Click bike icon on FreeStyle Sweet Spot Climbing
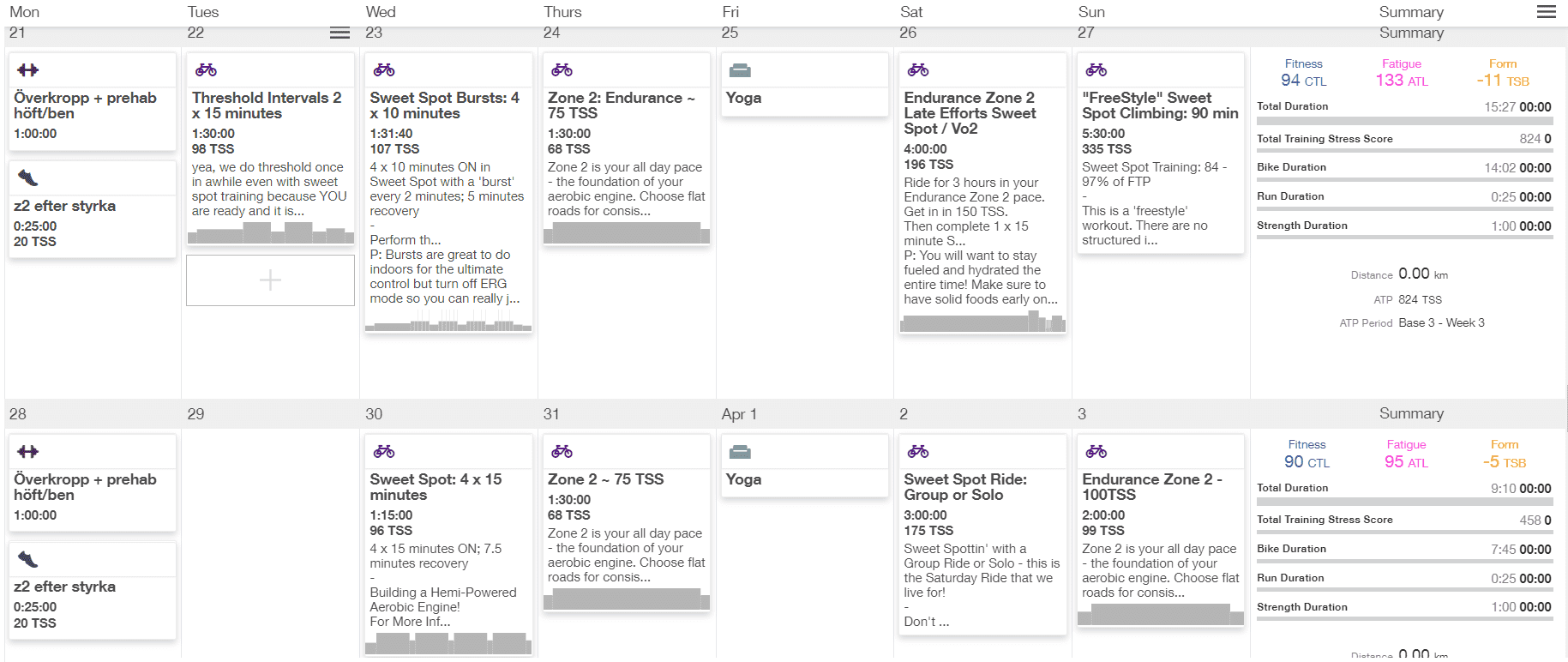This screenshot has width=1568, height=662. pos(1096,70)
